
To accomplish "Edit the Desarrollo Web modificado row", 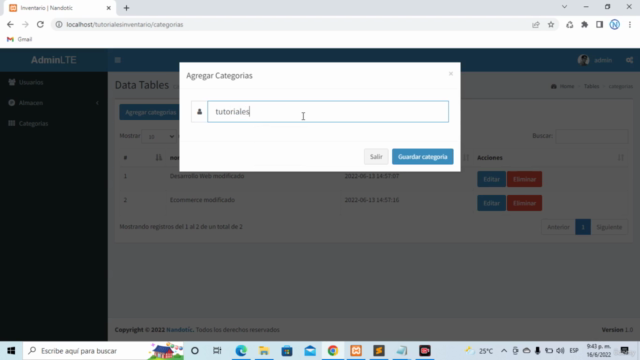I will pyautogui.click(x=491, y=179).
